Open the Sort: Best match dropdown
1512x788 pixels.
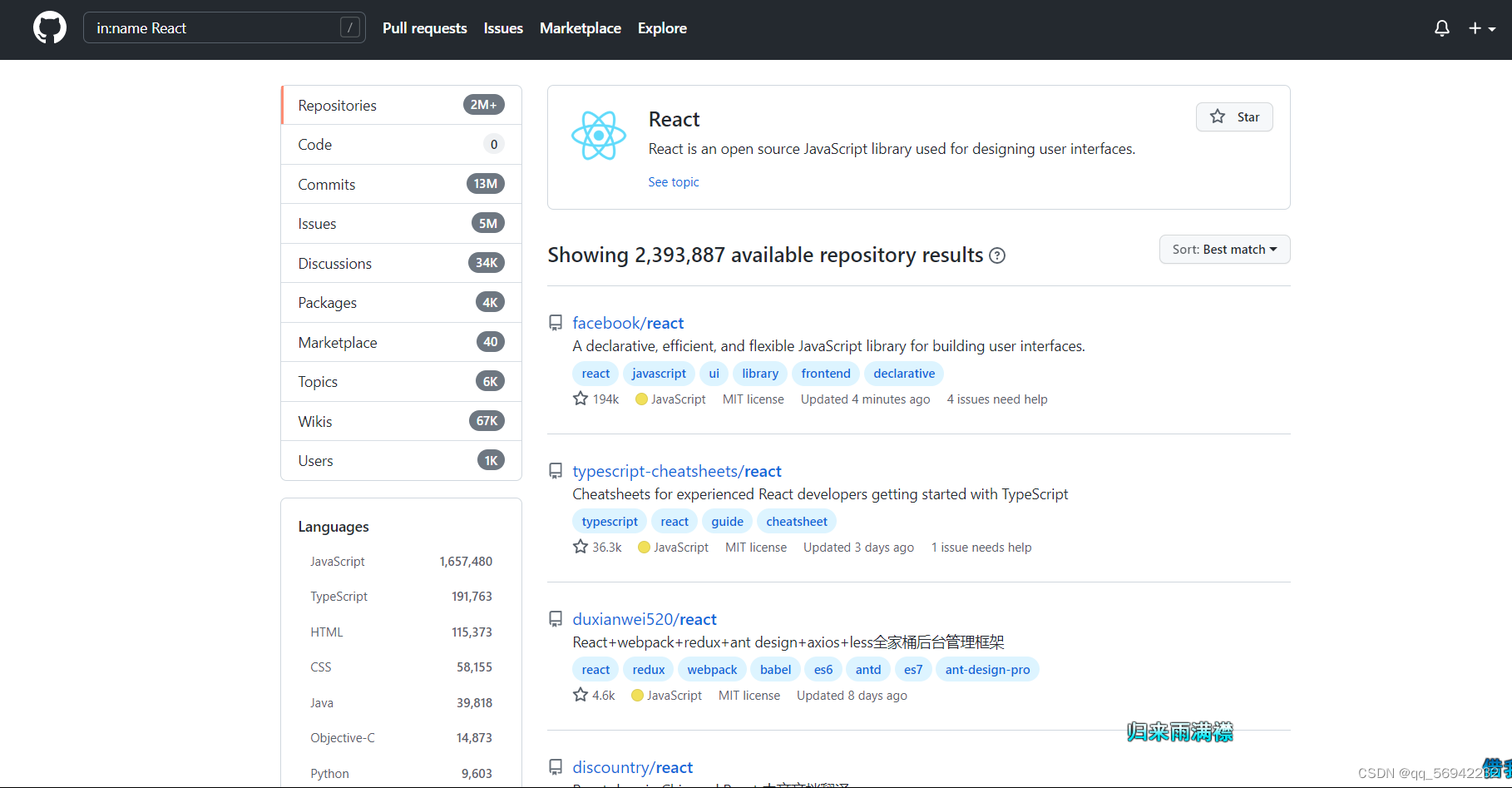pos(1224,250)
